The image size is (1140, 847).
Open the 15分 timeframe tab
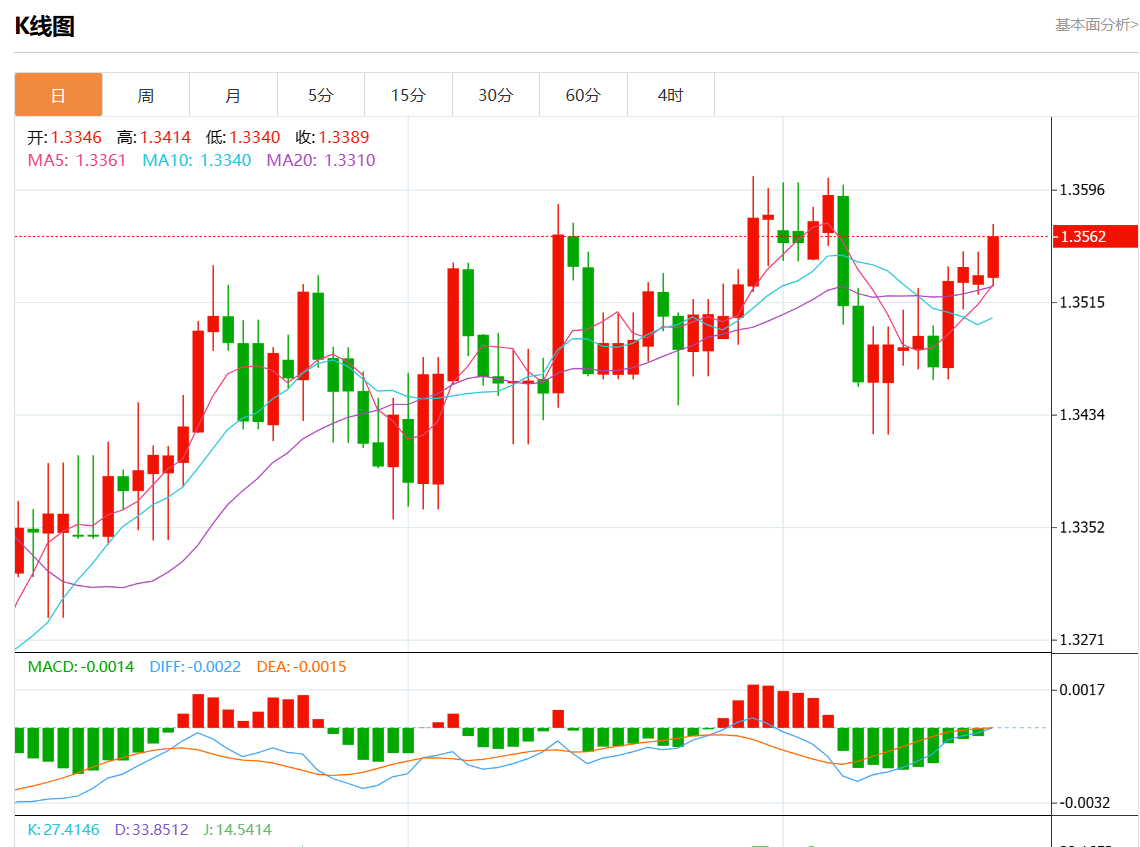[408, 95]
